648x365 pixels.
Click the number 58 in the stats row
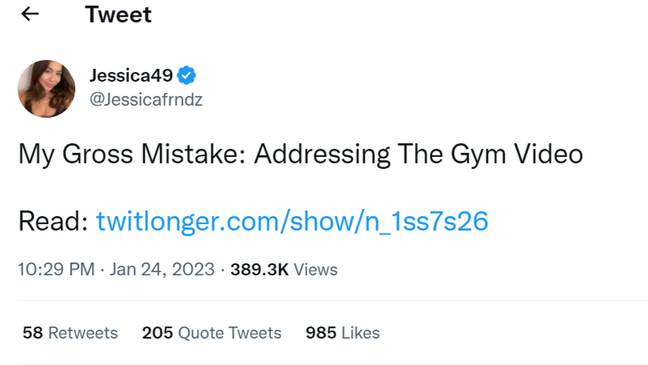point(33,333)
